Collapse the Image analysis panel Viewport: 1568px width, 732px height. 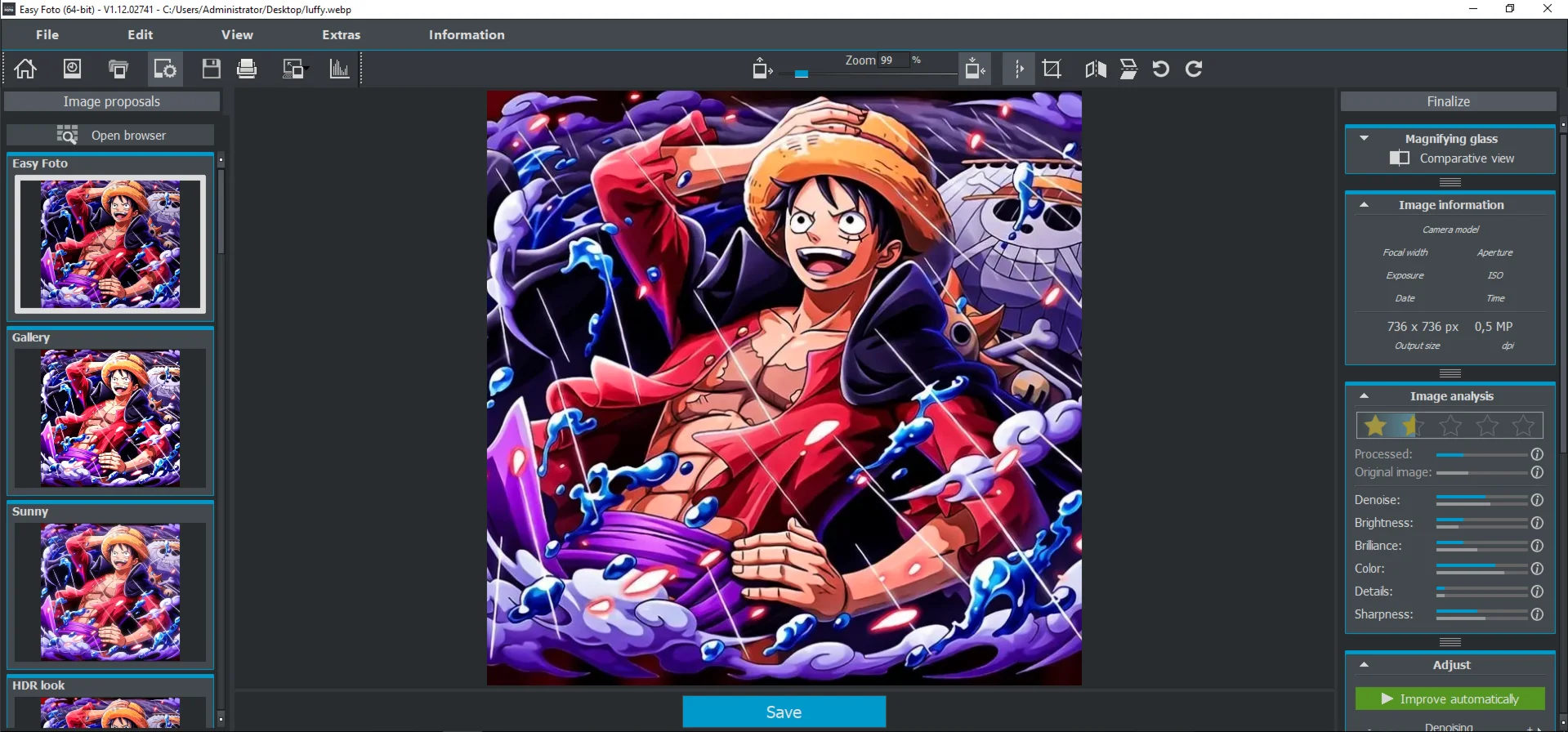click(x=1364, y=396)
